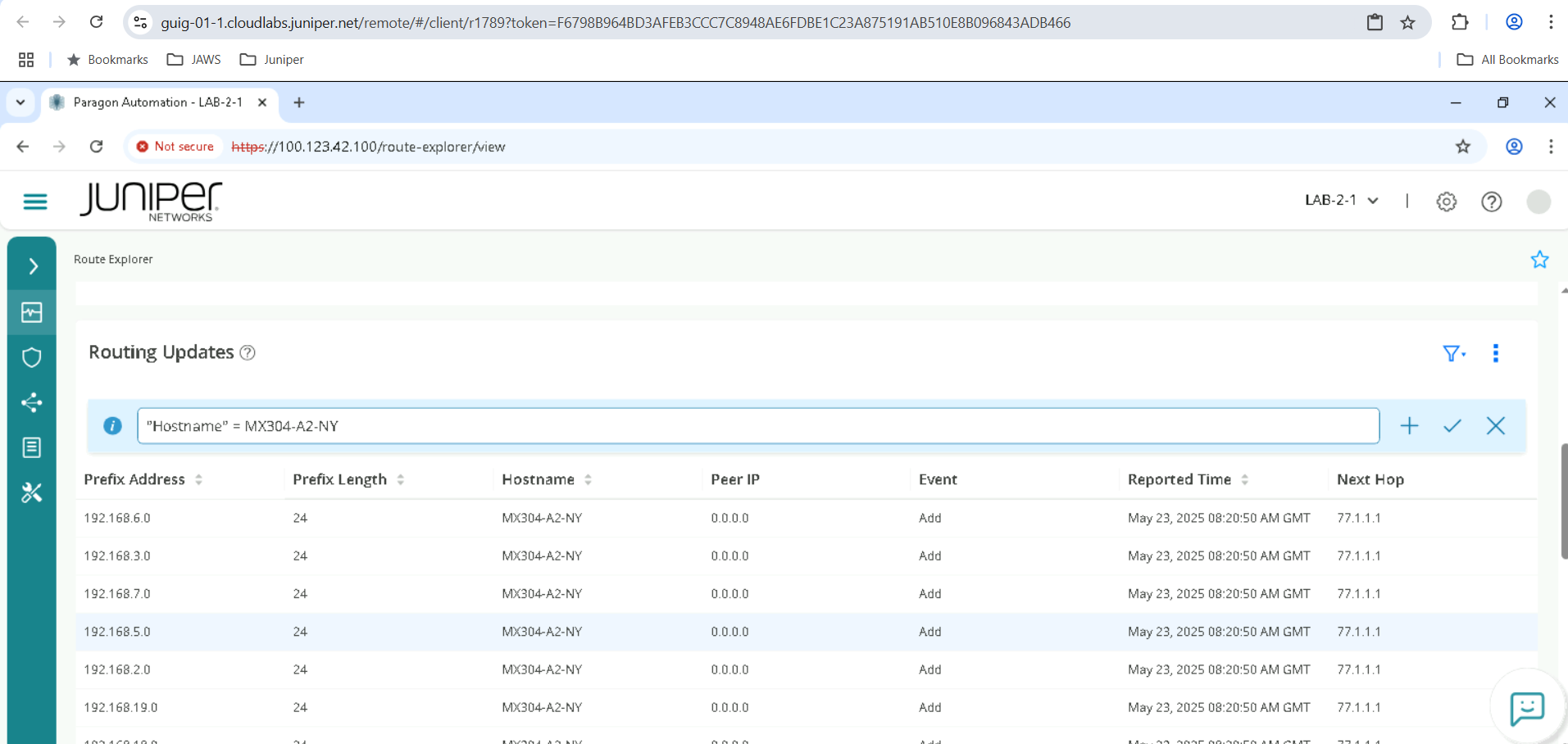Apply the filter with the checkmark
1568x744 pixels.
1452,426
